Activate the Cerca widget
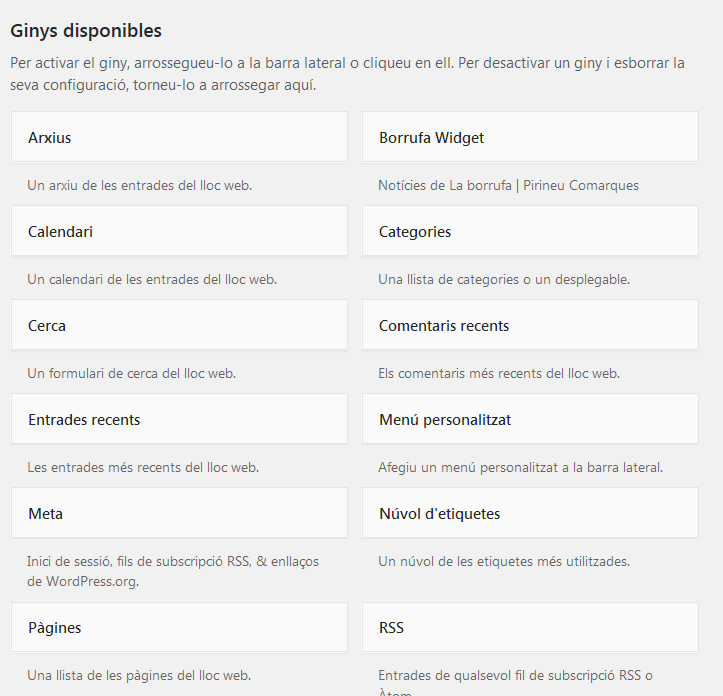The image size is (723, 696). pyautogui.click(x=179, y=325)
